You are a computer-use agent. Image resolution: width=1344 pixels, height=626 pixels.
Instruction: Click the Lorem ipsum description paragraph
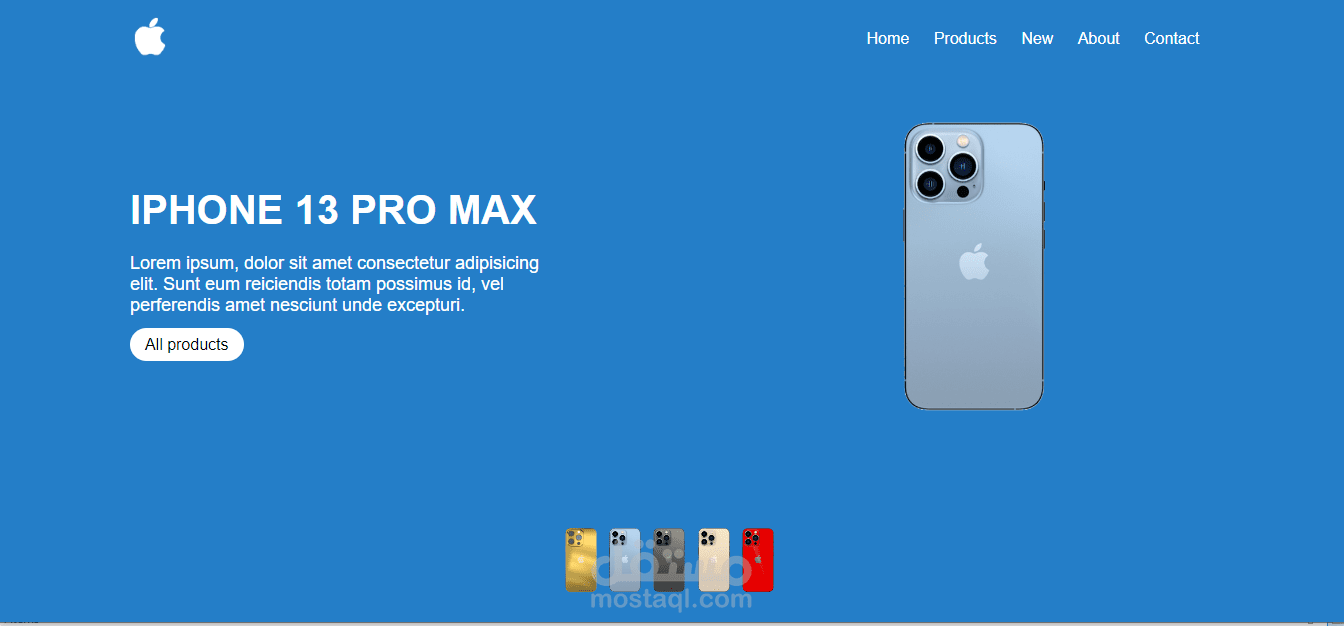334,284
